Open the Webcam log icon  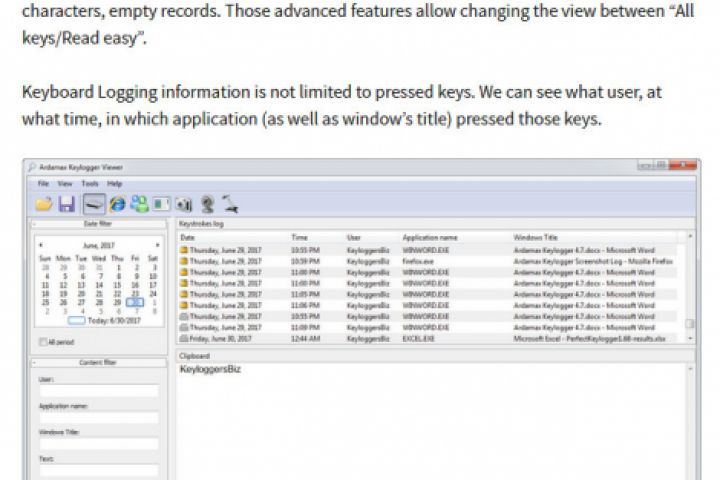coord(207,204)
